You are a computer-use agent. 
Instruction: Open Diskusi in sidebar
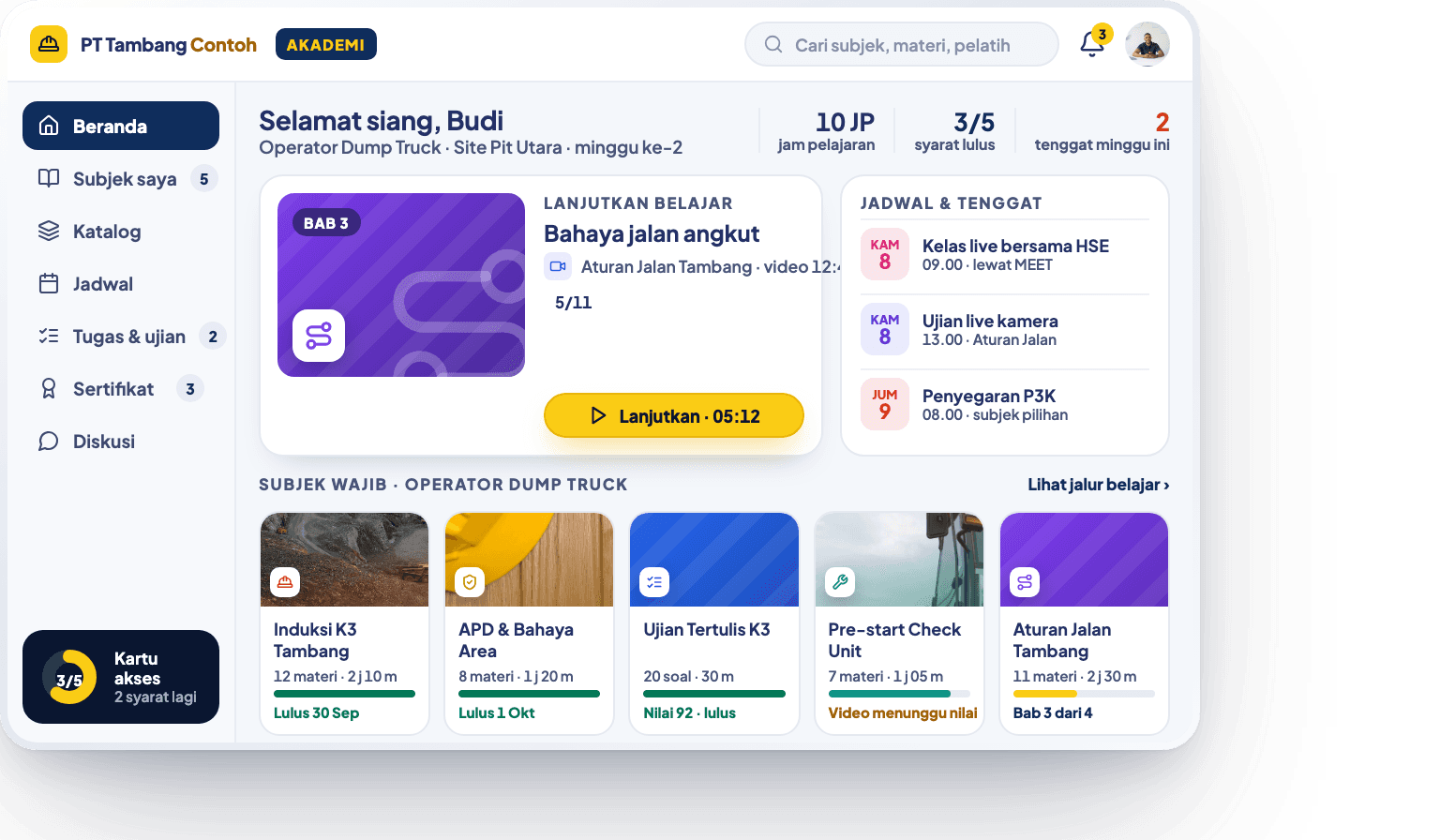pyautogui.click(x=121, y=441)
